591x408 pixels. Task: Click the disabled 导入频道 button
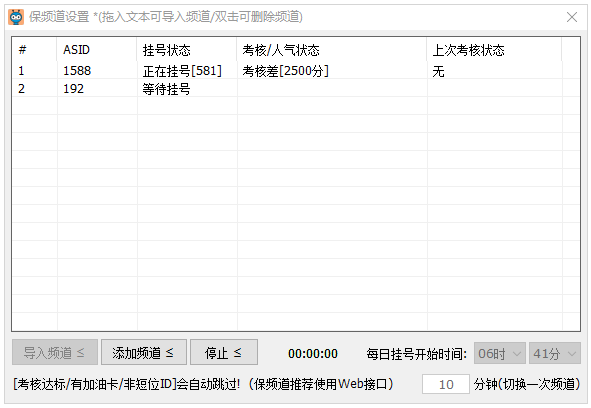55,352
